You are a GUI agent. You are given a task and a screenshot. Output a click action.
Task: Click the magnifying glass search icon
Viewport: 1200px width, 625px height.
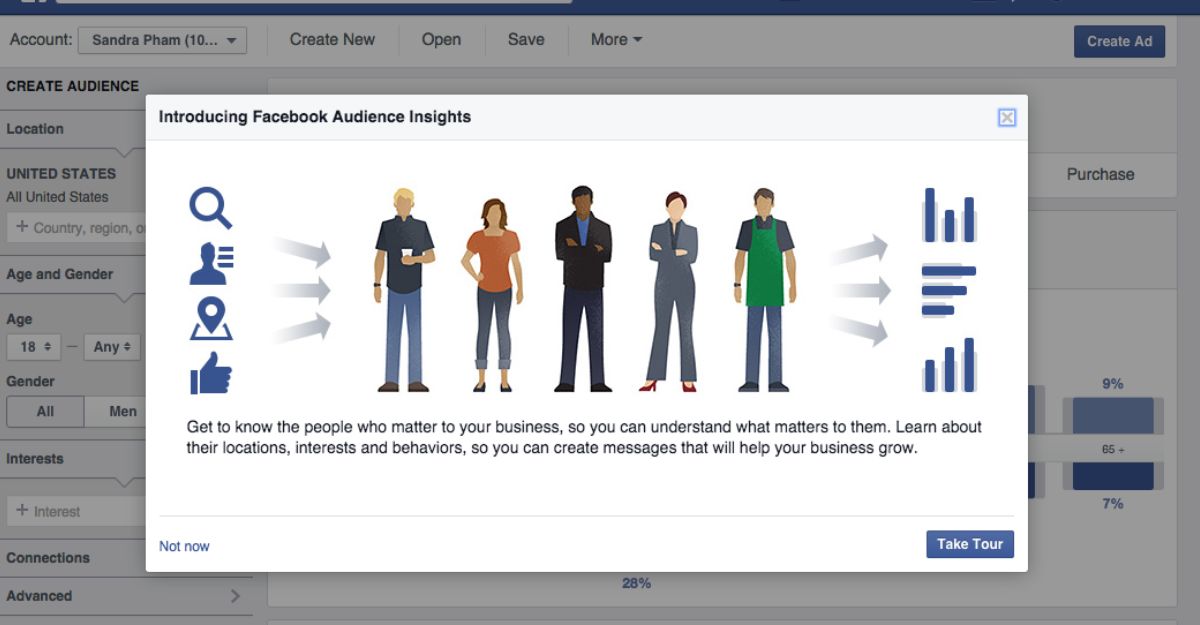pyautogui.click(x=211, y=209)
